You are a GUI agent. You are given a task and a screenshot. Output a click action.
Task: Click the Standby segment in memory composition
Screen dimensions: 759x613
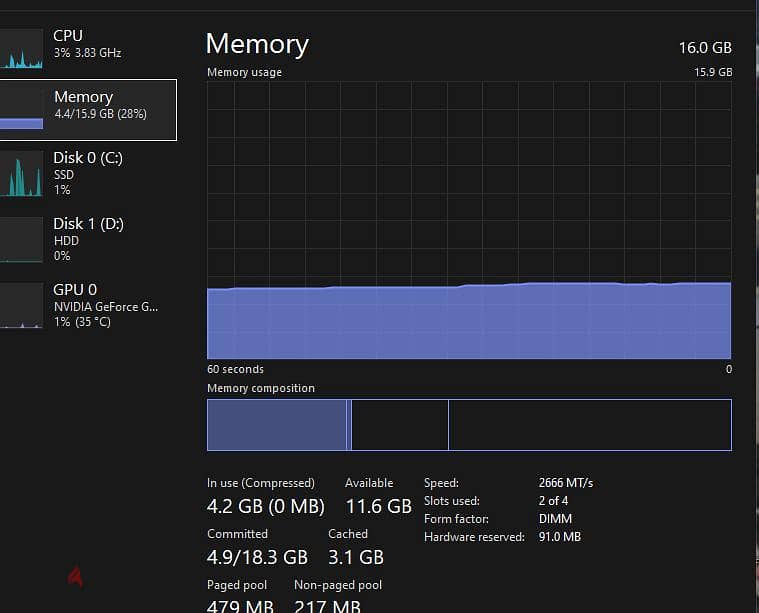400,425
